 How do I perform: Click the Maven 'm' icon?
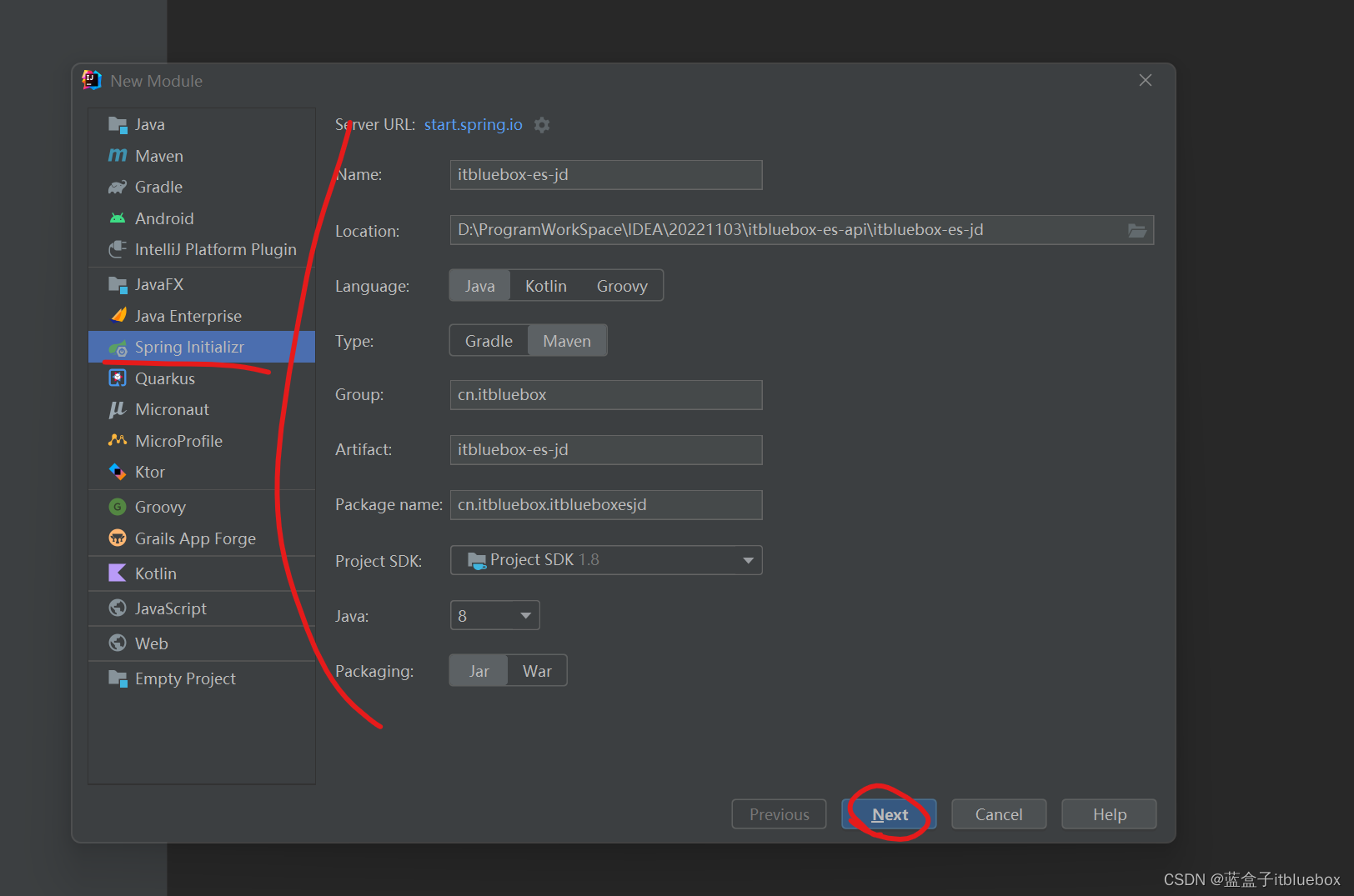118,156
